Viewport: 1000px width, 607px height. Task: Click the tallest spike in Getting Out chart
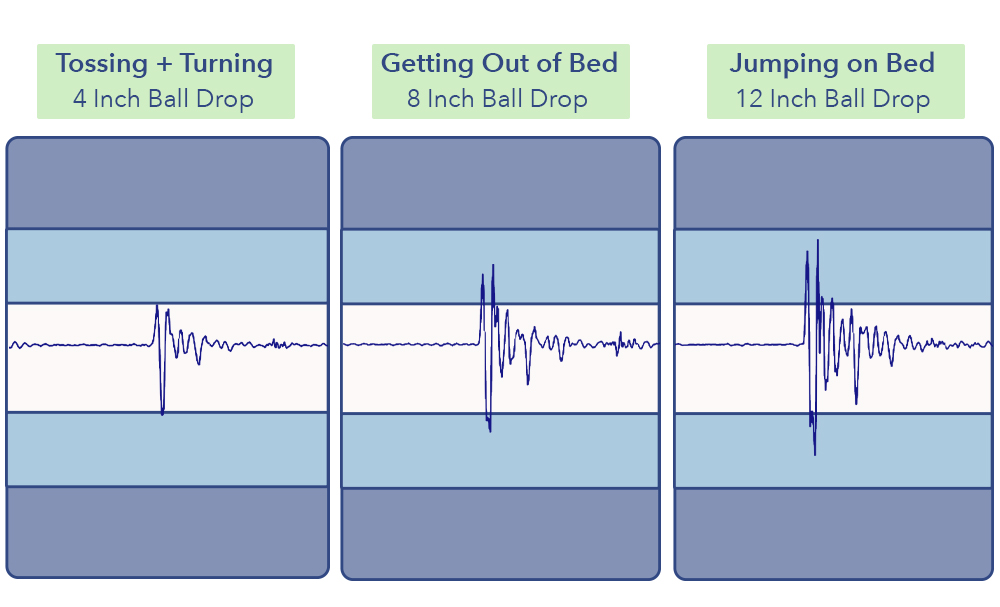tap(493, 267)
